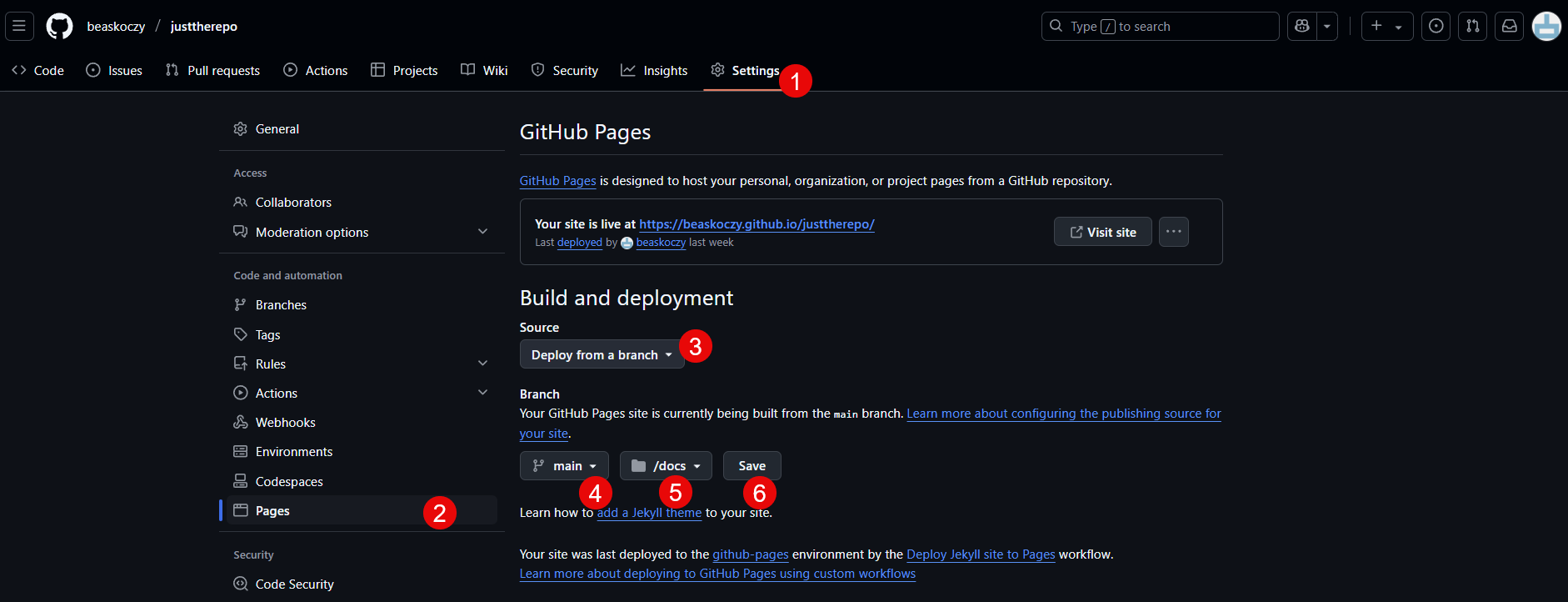Open the github-pages environment link
Screen dimensions: 1568x602
coord(751,554)
